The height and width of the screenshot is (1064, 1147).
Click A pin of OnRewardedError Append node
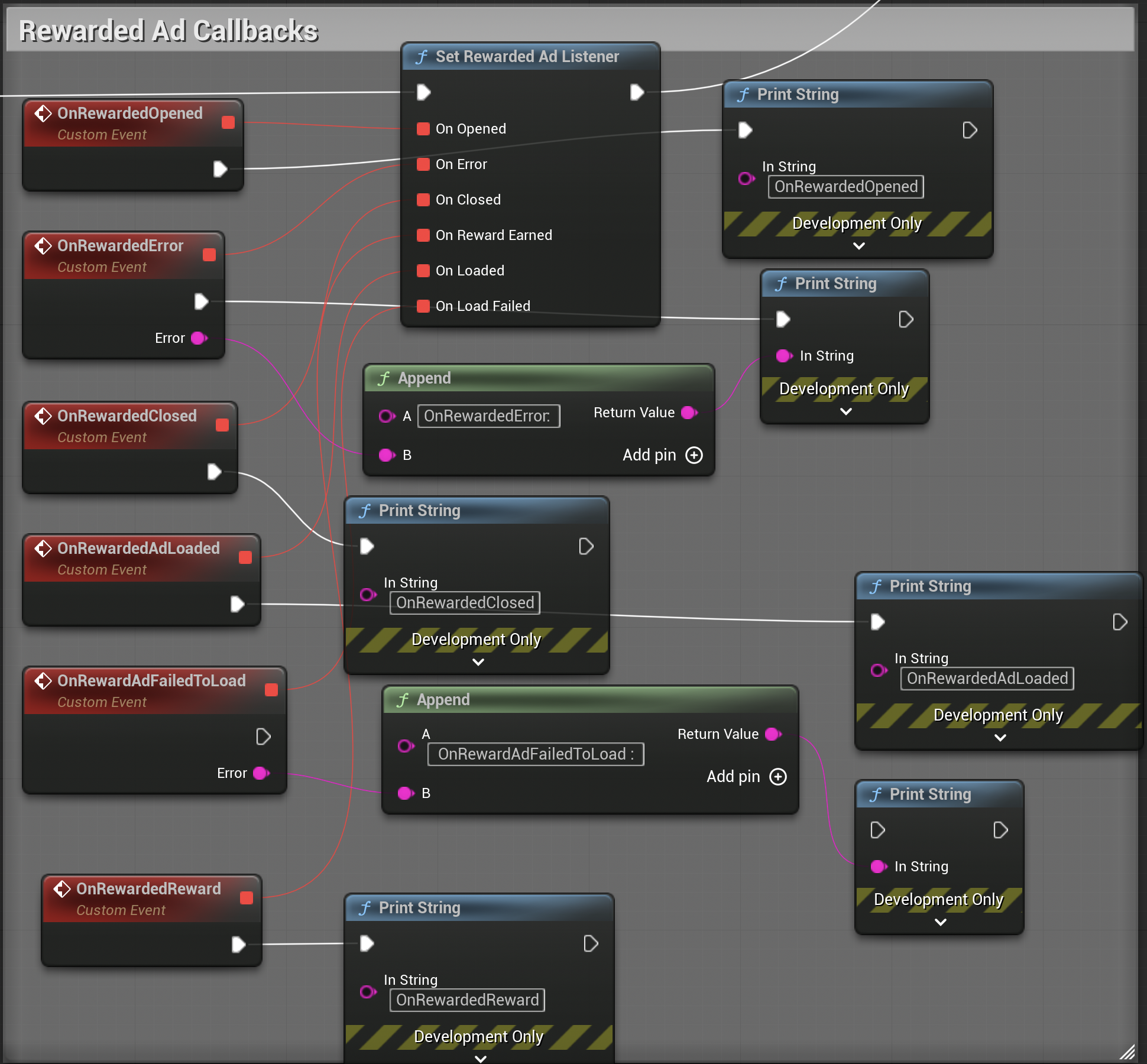[x=387, y=416]
